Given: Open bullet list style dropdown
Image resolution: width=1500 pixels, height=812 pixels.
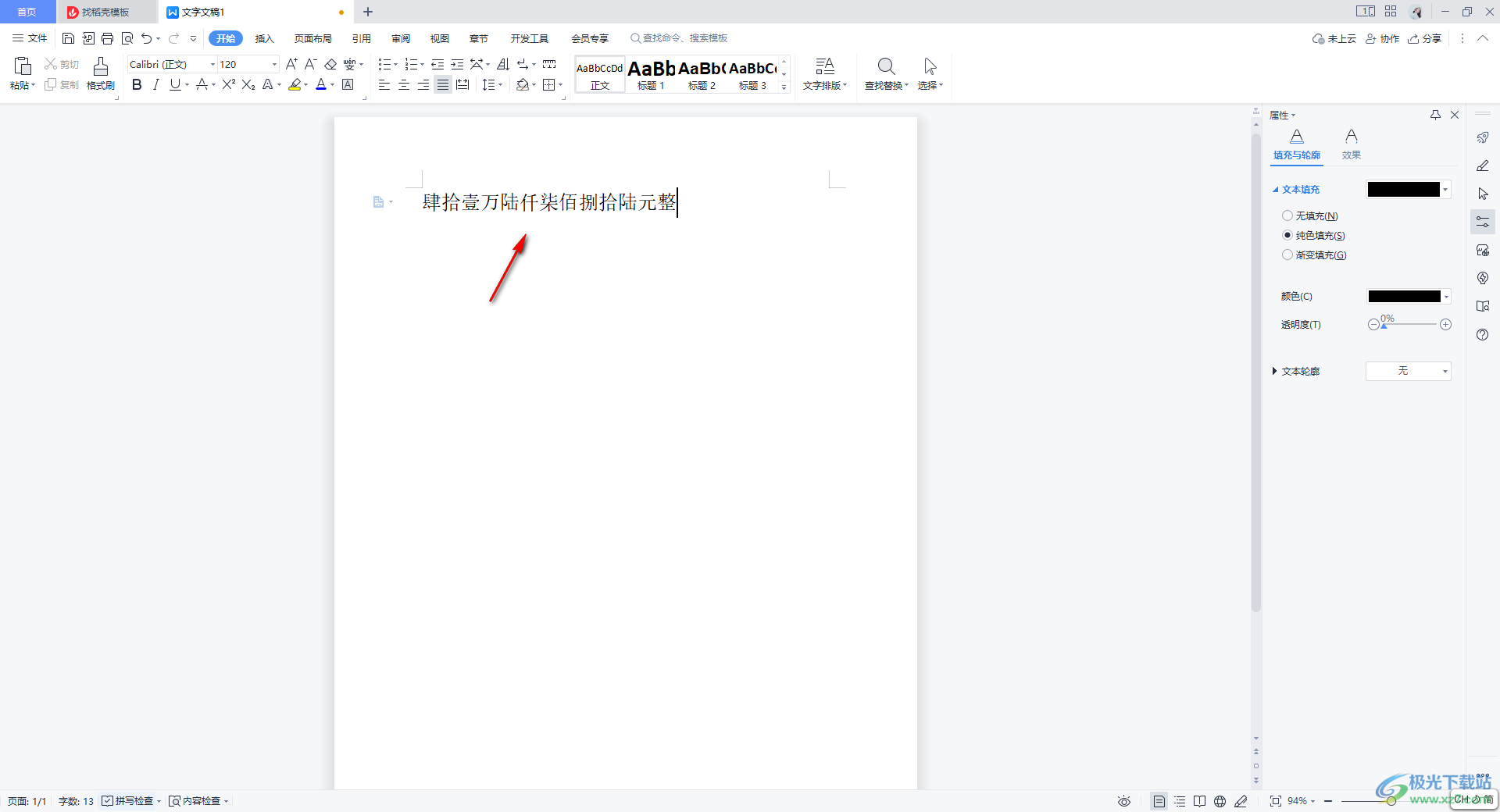Looking at the screenshot, I should click(395, 64).
